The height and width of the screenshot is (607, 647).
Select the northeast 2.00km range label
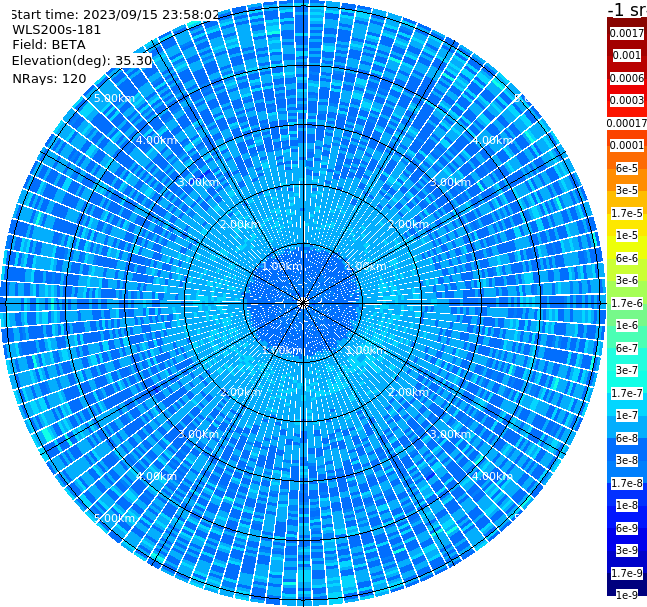tap(408, 224)
